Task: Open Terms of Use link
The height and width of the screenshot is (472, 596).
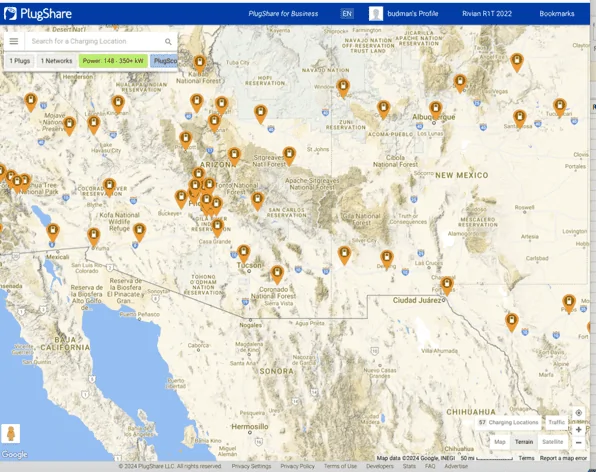Action: coord(340,466)
